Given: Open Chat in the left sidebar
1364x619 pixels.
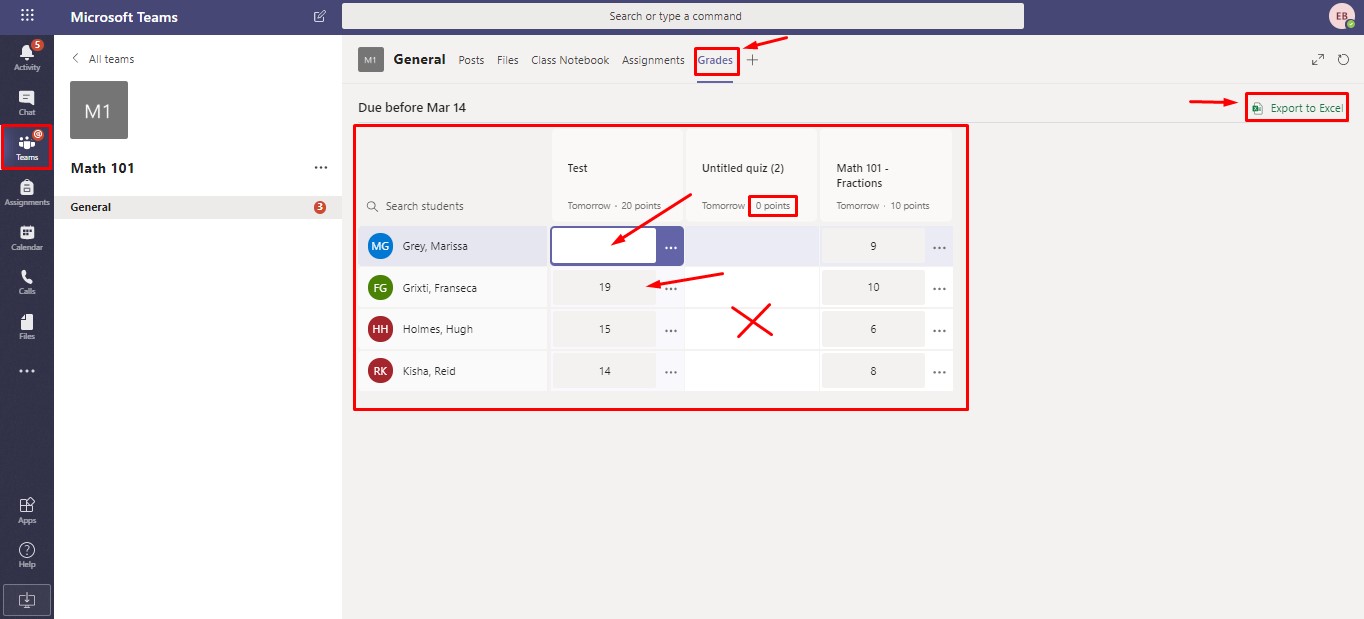Looking at the screenshot, I should [x=27, y=102].
